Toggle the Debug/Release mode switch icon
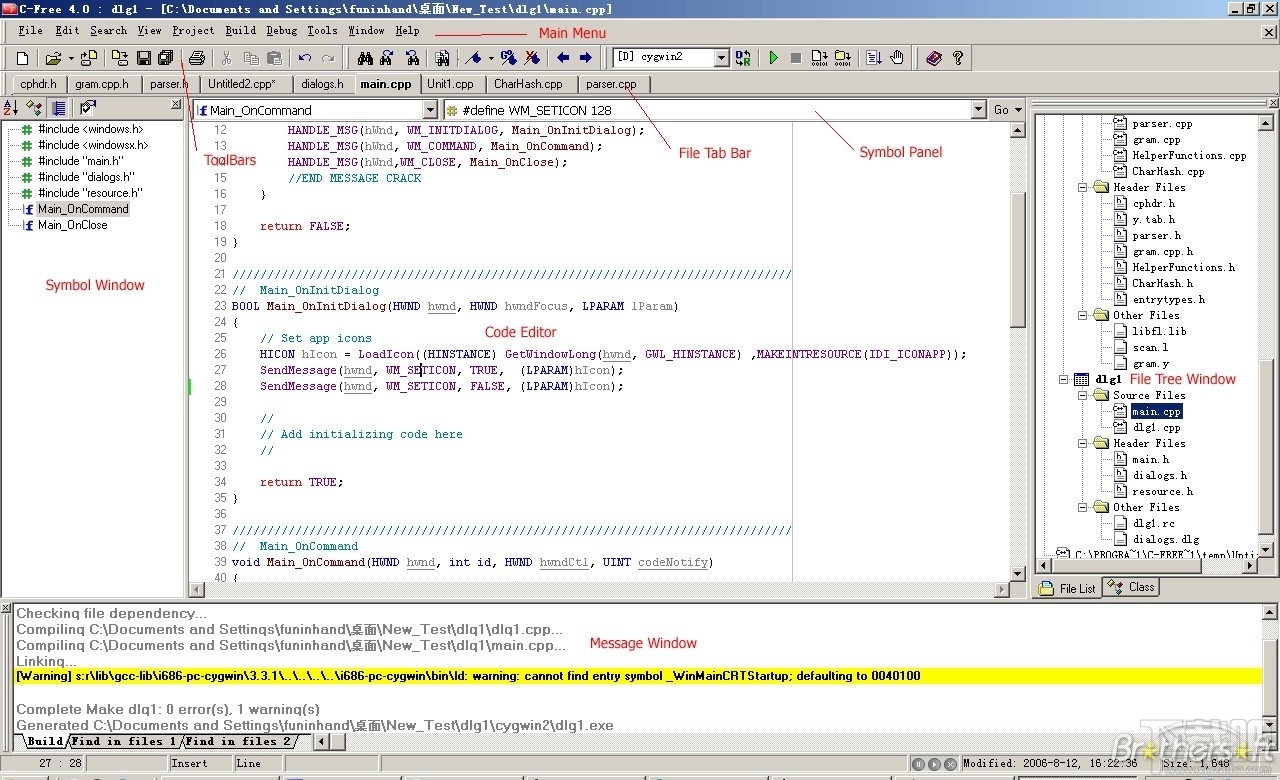 (742, 58)
